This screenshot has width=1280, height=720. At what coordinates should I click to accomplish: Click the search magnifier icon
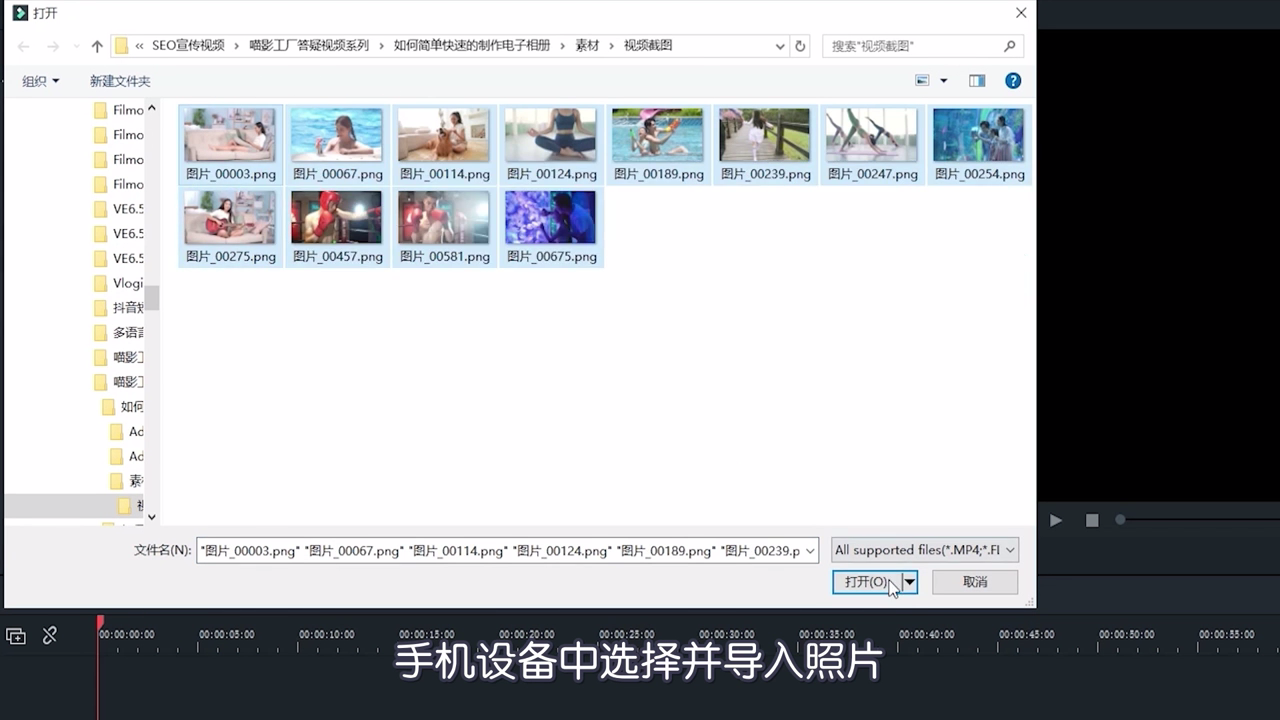click(x=1010, y=46)
